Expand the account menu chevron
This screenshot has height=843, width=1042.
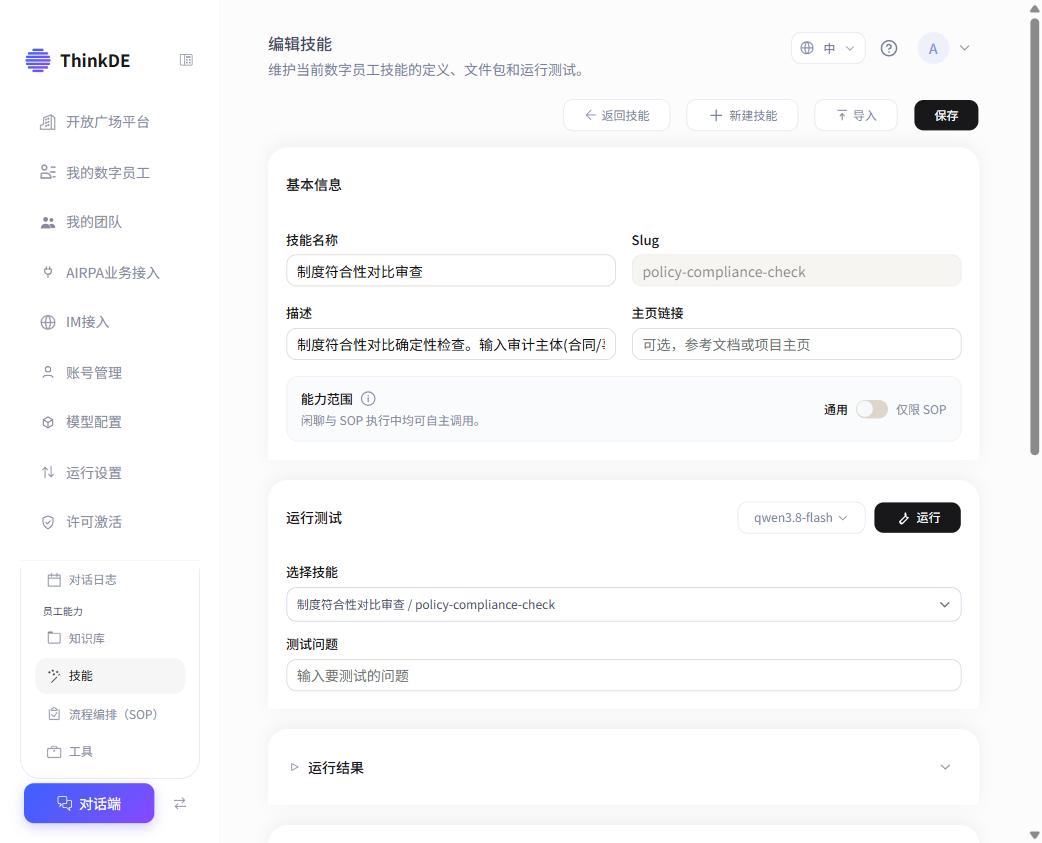[x=965, y=48]
